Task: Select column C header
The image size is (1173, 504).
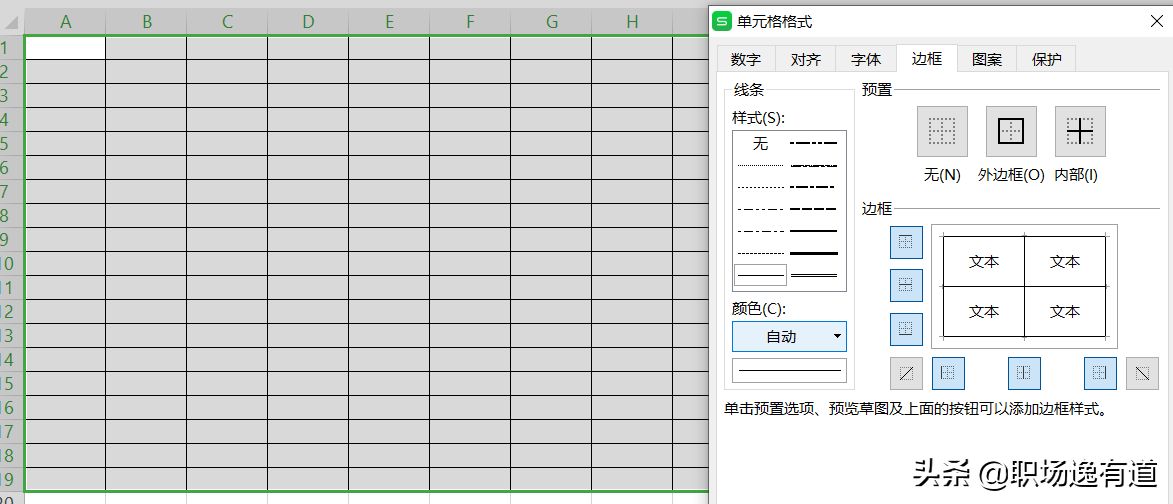Action: point(227,22)
